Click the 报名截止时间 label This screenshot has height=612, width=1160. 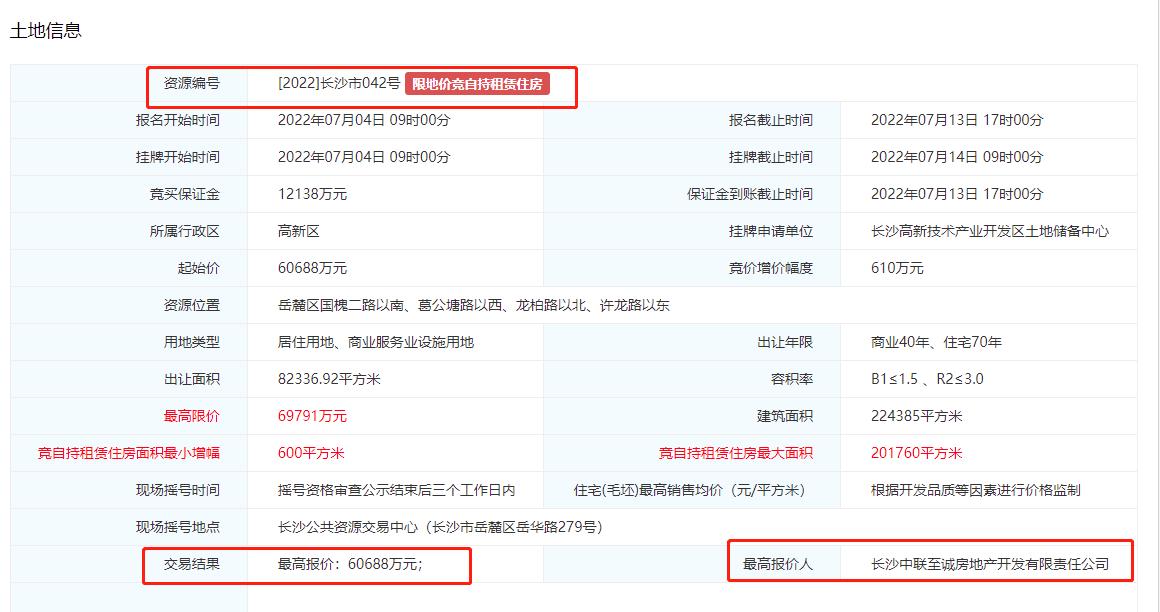(x=771, y=120)
